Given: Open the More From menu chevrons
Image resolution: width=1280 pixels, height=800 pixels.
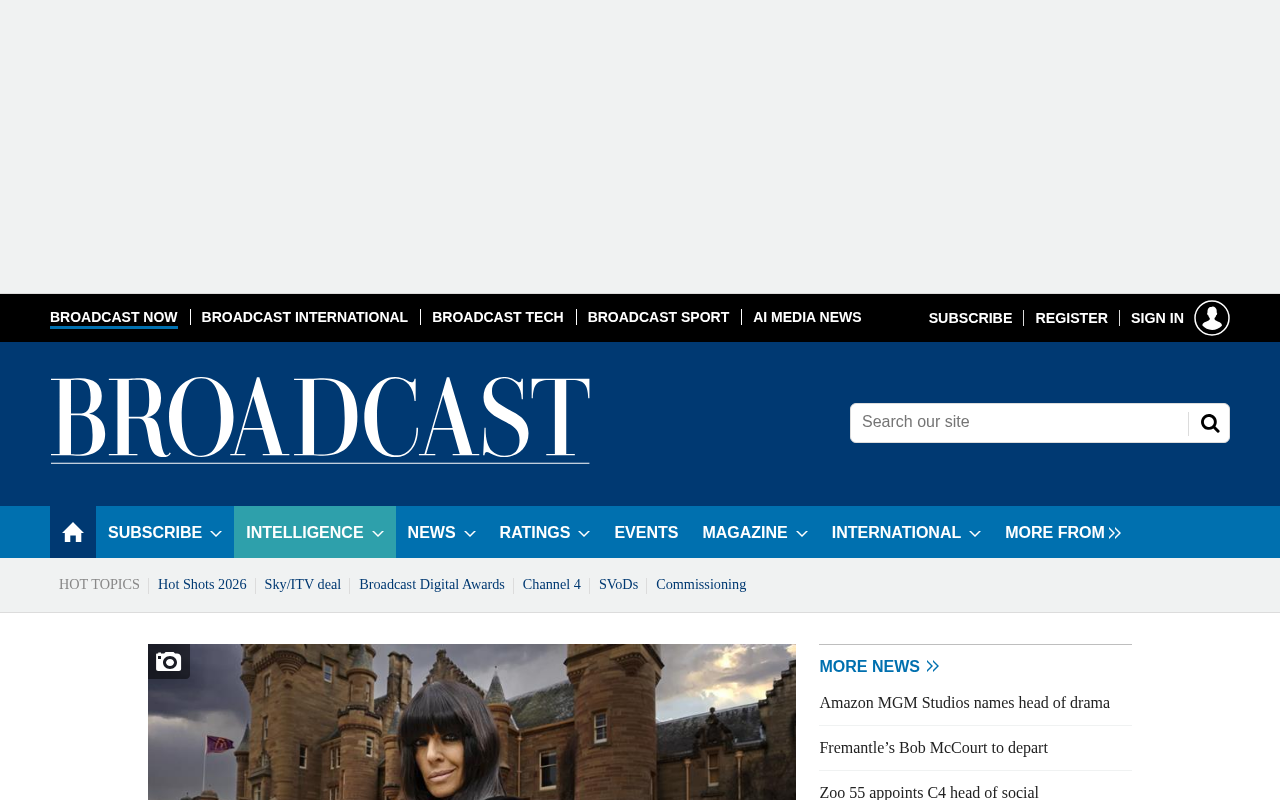Looking at the screenshot, I should click(x=1115, y=534).
